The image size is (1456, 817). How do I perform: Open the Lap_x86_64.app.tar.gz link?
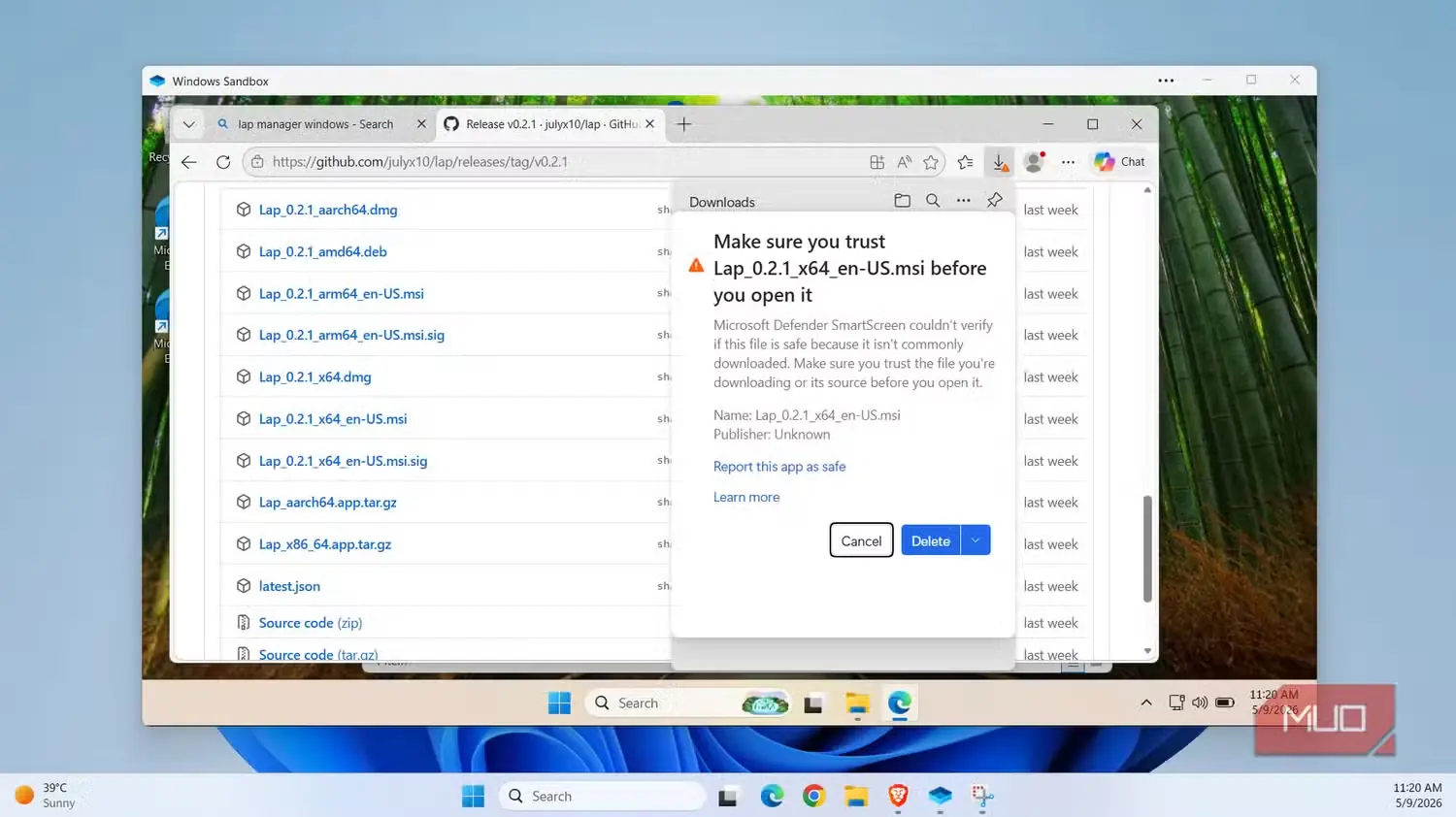tap(325, 544)
